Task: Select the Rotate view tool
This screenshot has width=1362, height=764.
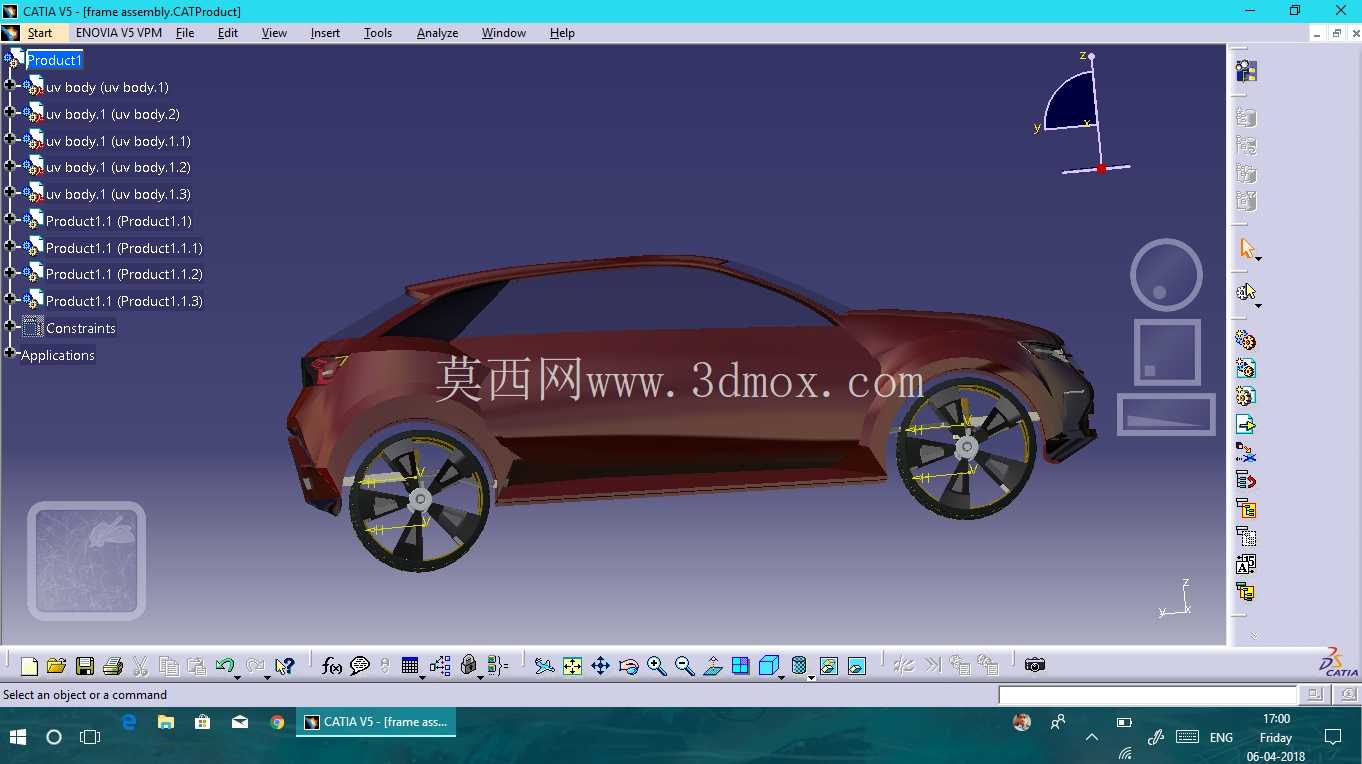Action: [x=629, y=666]
